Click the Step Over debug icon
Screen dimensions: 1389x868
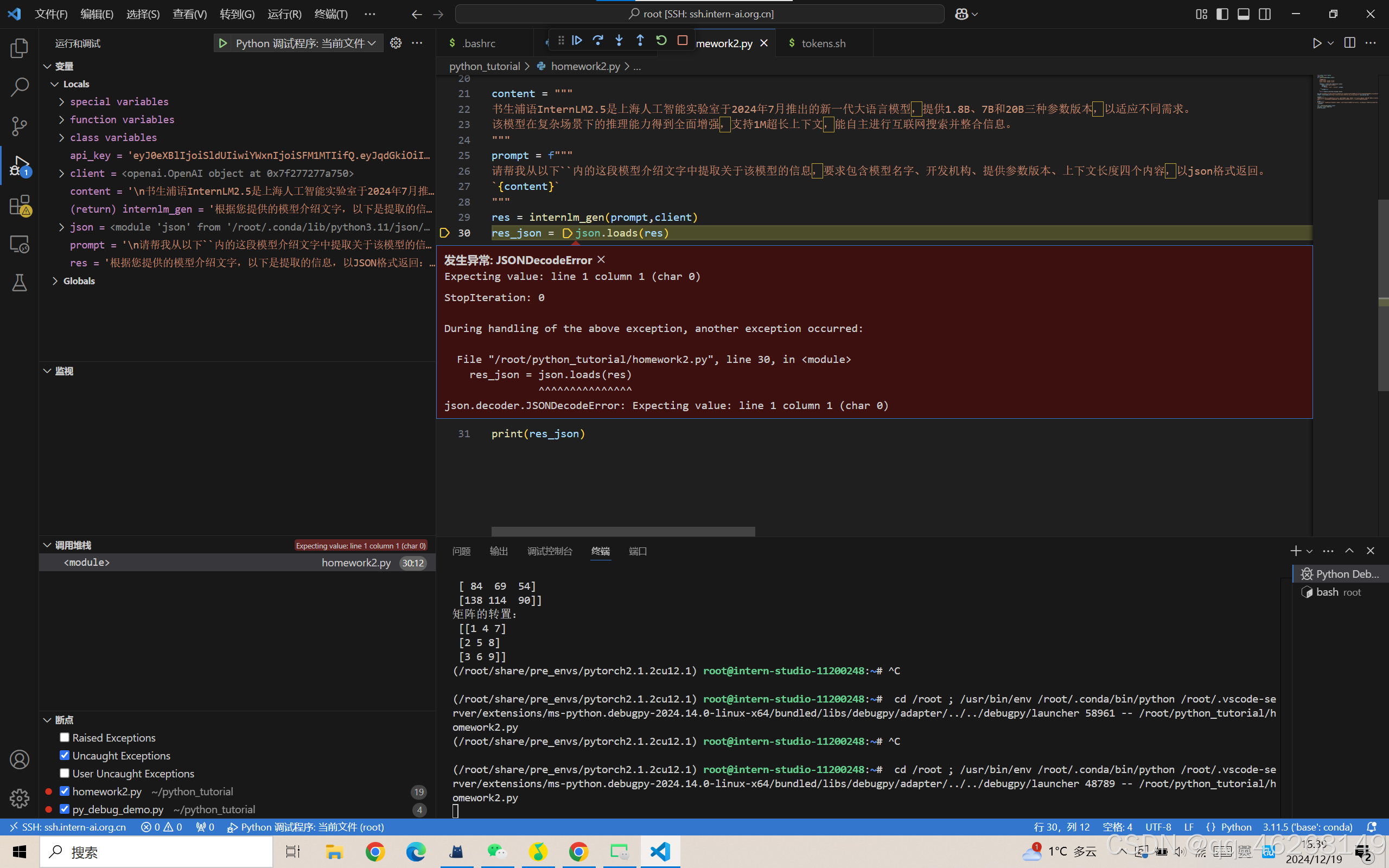597,41
